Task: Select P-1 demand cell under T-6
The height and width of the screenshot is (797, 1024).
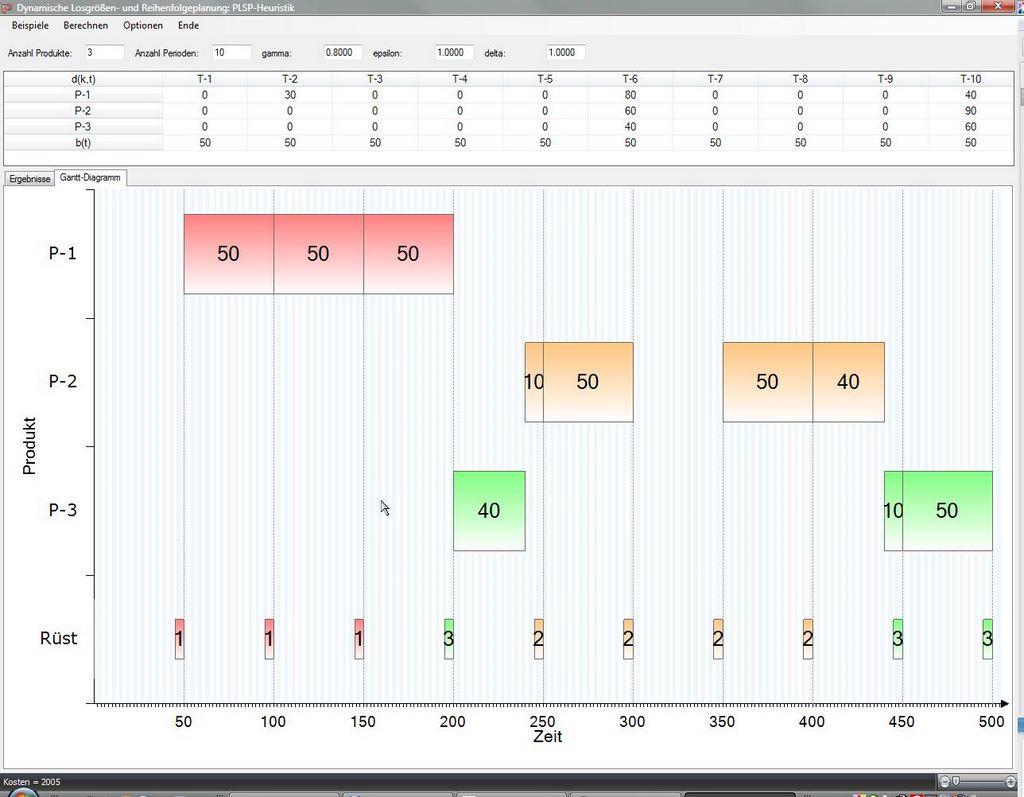Action: [630, 95]
